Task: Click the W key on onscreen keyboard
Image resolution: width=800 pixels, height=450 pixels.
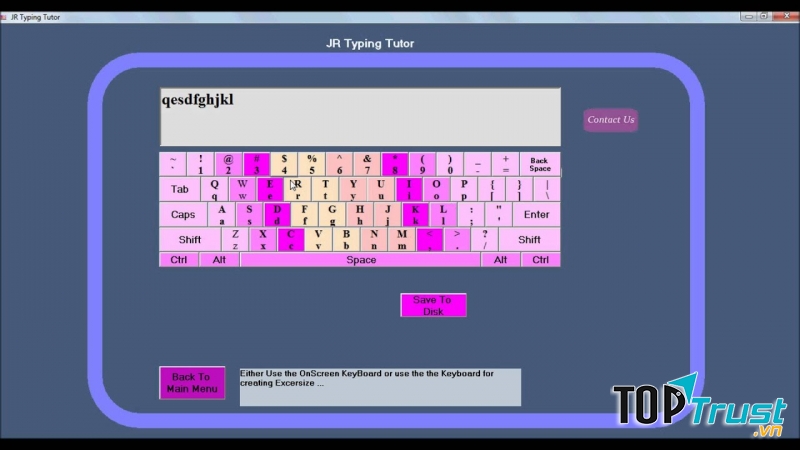Action: (x=242, y=189)
